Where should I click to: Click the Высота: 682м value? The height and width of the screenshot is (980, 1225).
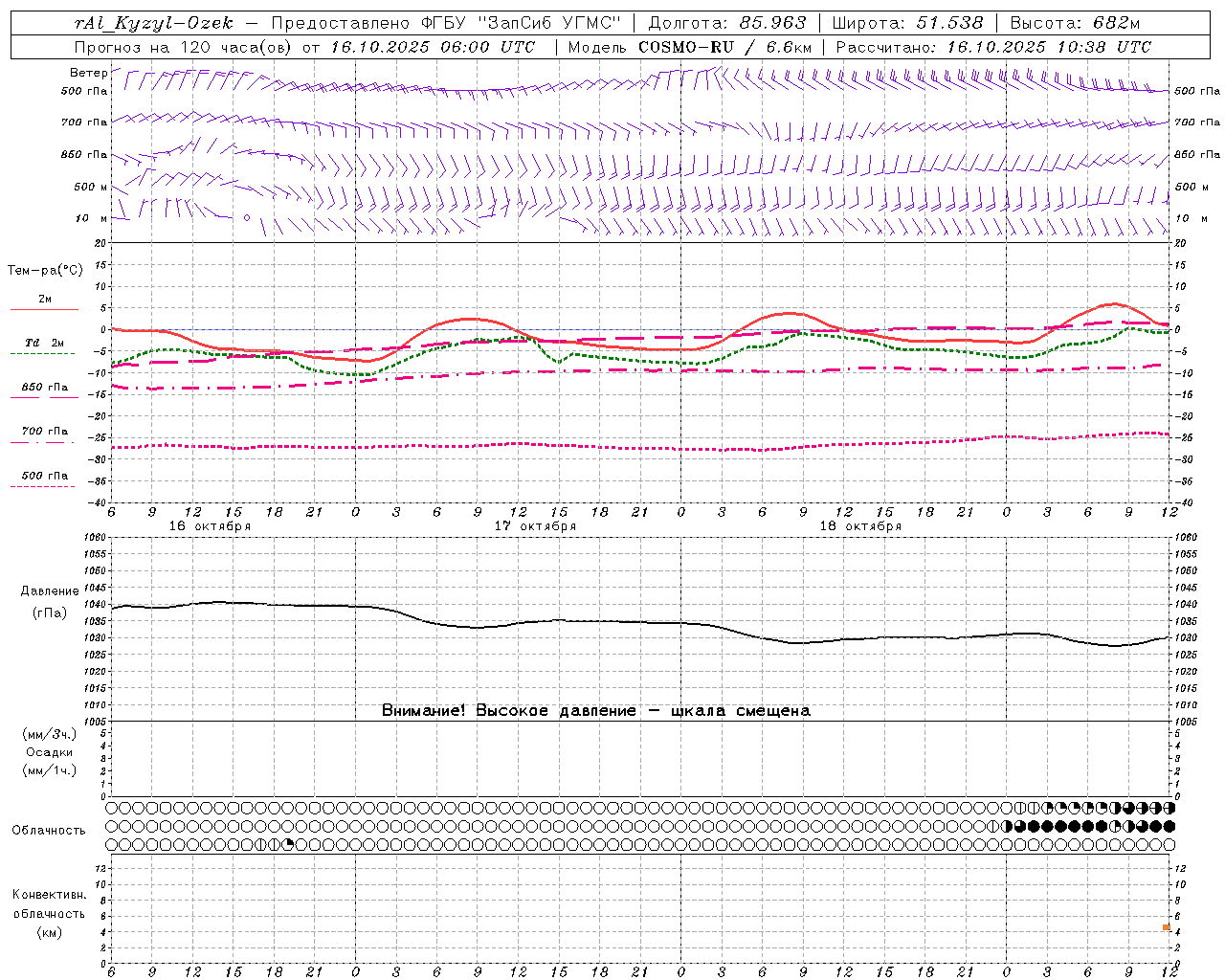click(x=1076, y=24)
